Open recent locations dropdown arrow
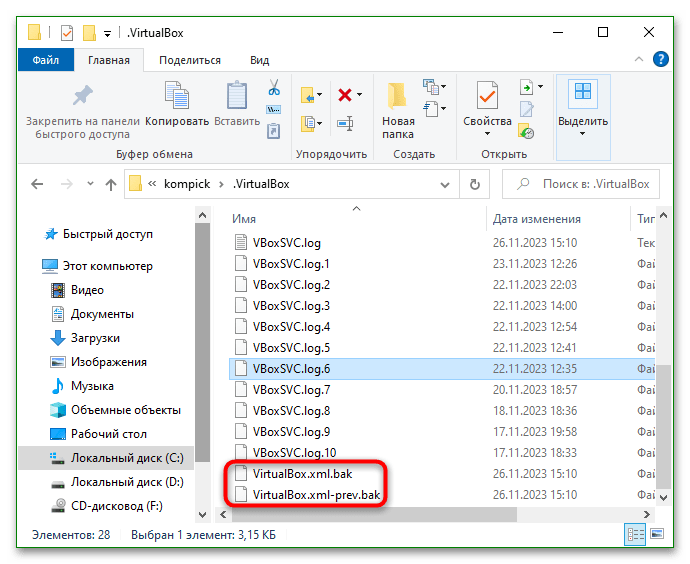Viewport: 690px width, 564px height. tap(90, 183)
